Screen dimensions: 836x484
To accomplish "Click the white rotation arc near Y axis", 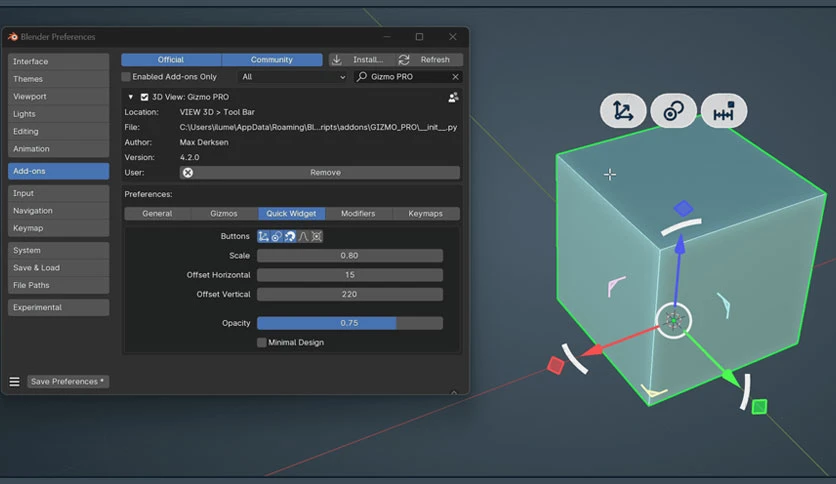I will pos(745,392).
